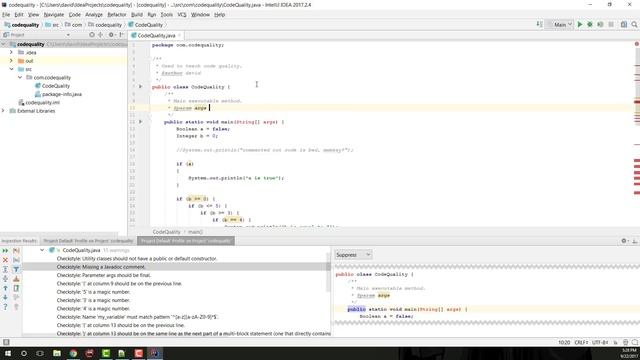Click Expand All icon in inspection toolbar

pos(5,269)
